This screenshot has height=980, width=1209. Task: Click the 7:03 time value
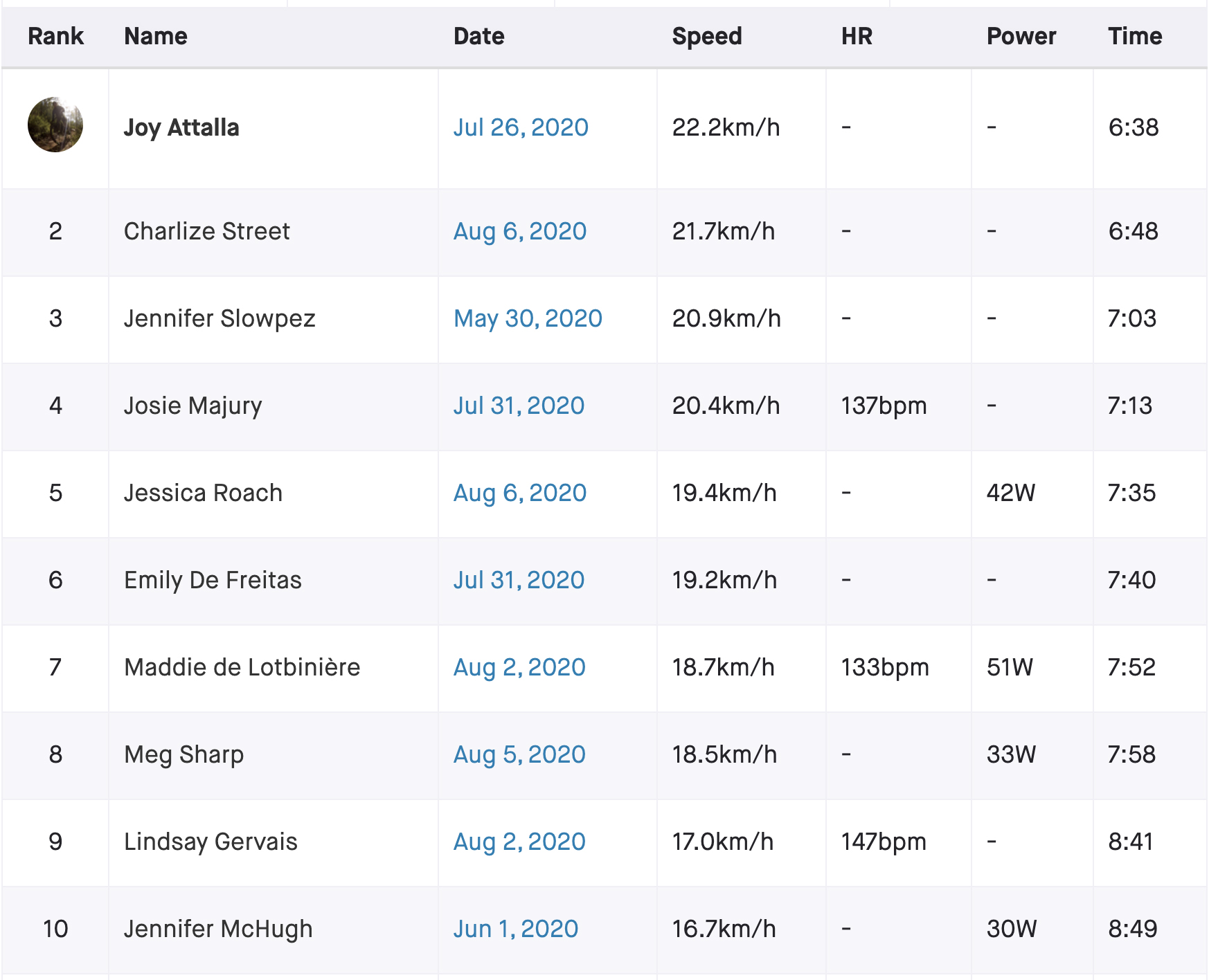coord(1132,318)
